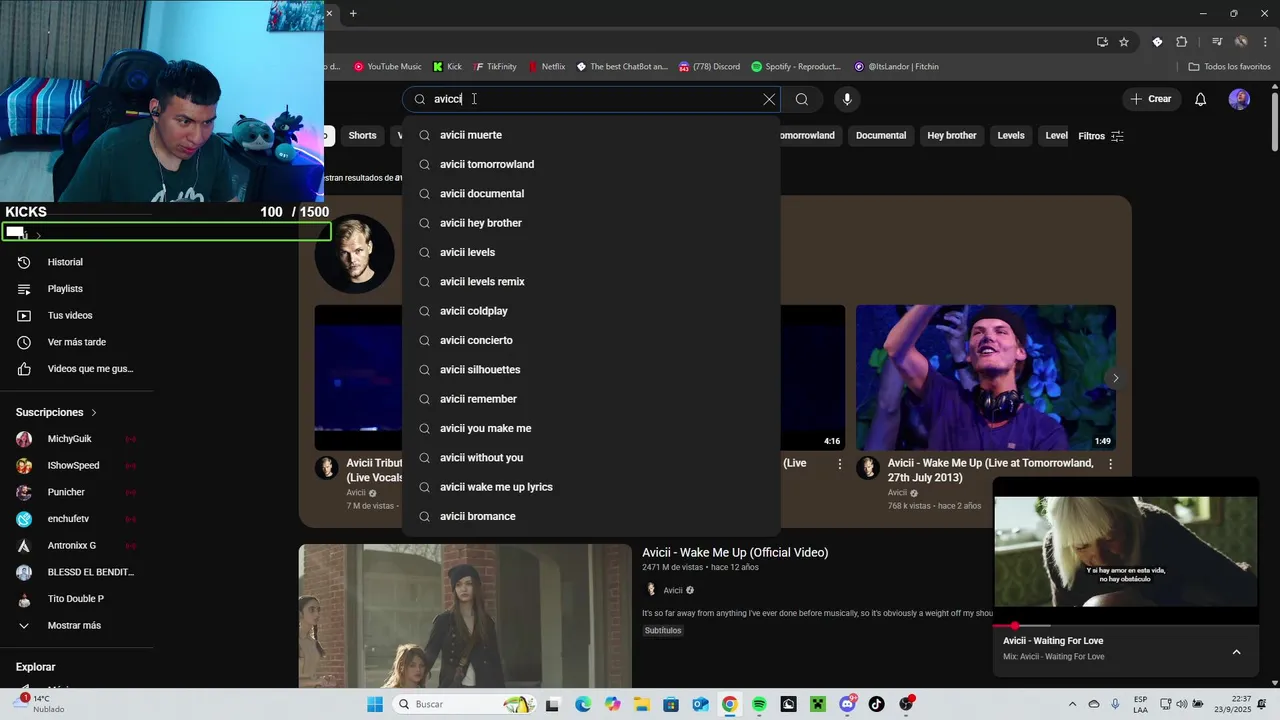This screenshot has width=1280, height=720.
Task: Seek the miniplayer progress bar
Action: click(x=1125, y=626)
